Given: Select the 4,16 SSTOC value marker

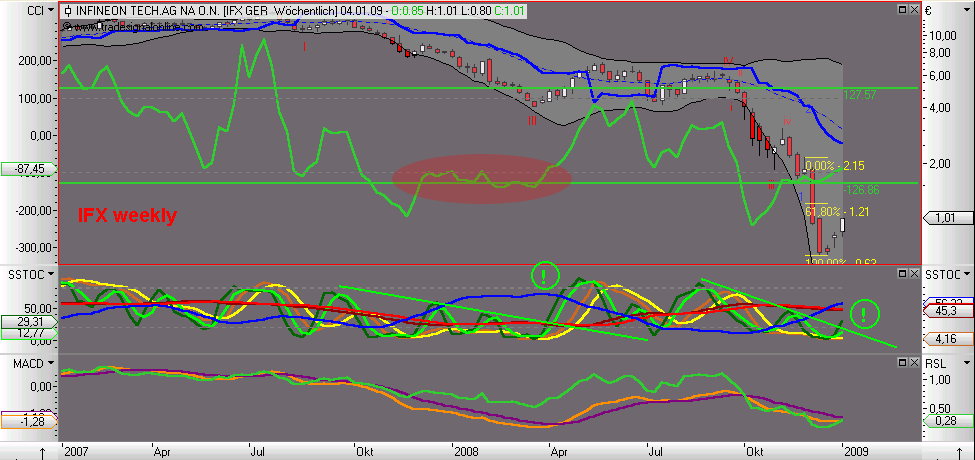Looking at the screenshot, I should (x=948, y=339).
